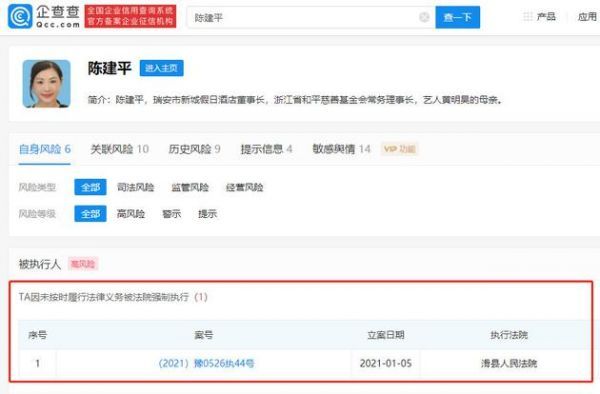Viewport: 600px width, 394px height.
Task: Open the 应用 menu in the header
Action: coord(587,16)
